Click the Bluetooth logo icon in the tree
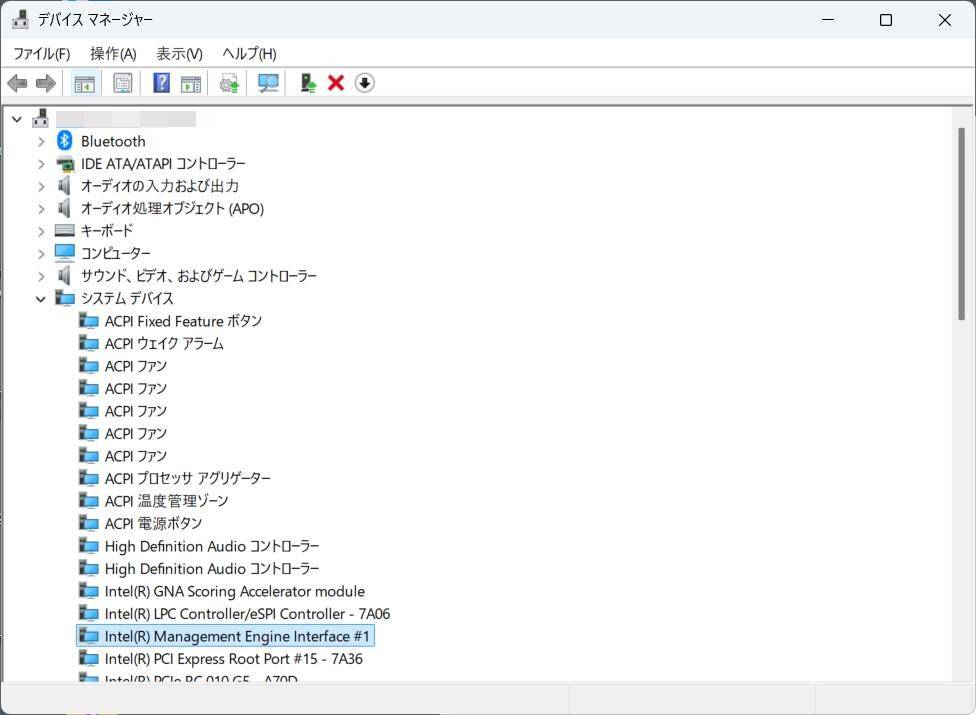 65,141
